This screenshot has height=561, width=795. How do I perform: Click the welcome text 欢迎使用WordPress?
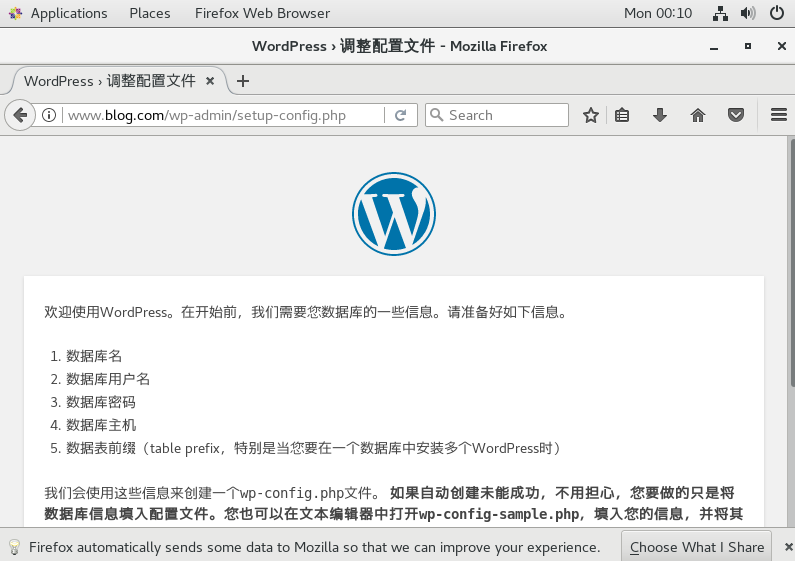click(x=105, y=312)
